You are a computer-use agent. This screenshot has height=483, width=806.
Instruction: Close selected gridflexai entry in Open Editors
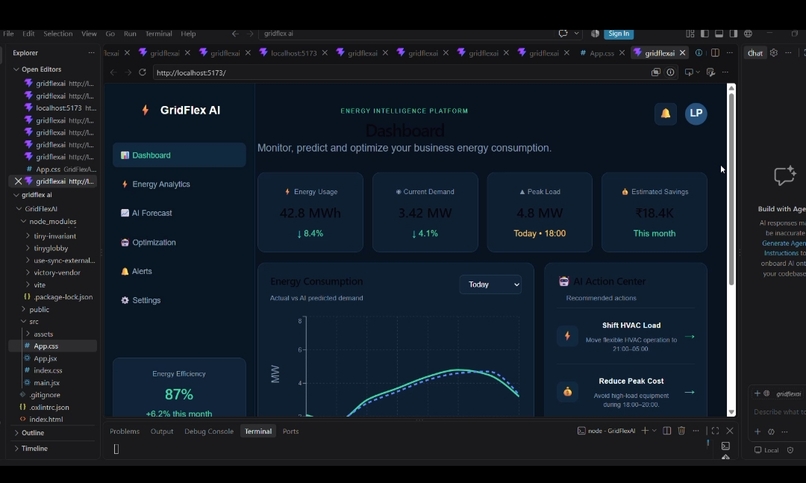point(18,181)
